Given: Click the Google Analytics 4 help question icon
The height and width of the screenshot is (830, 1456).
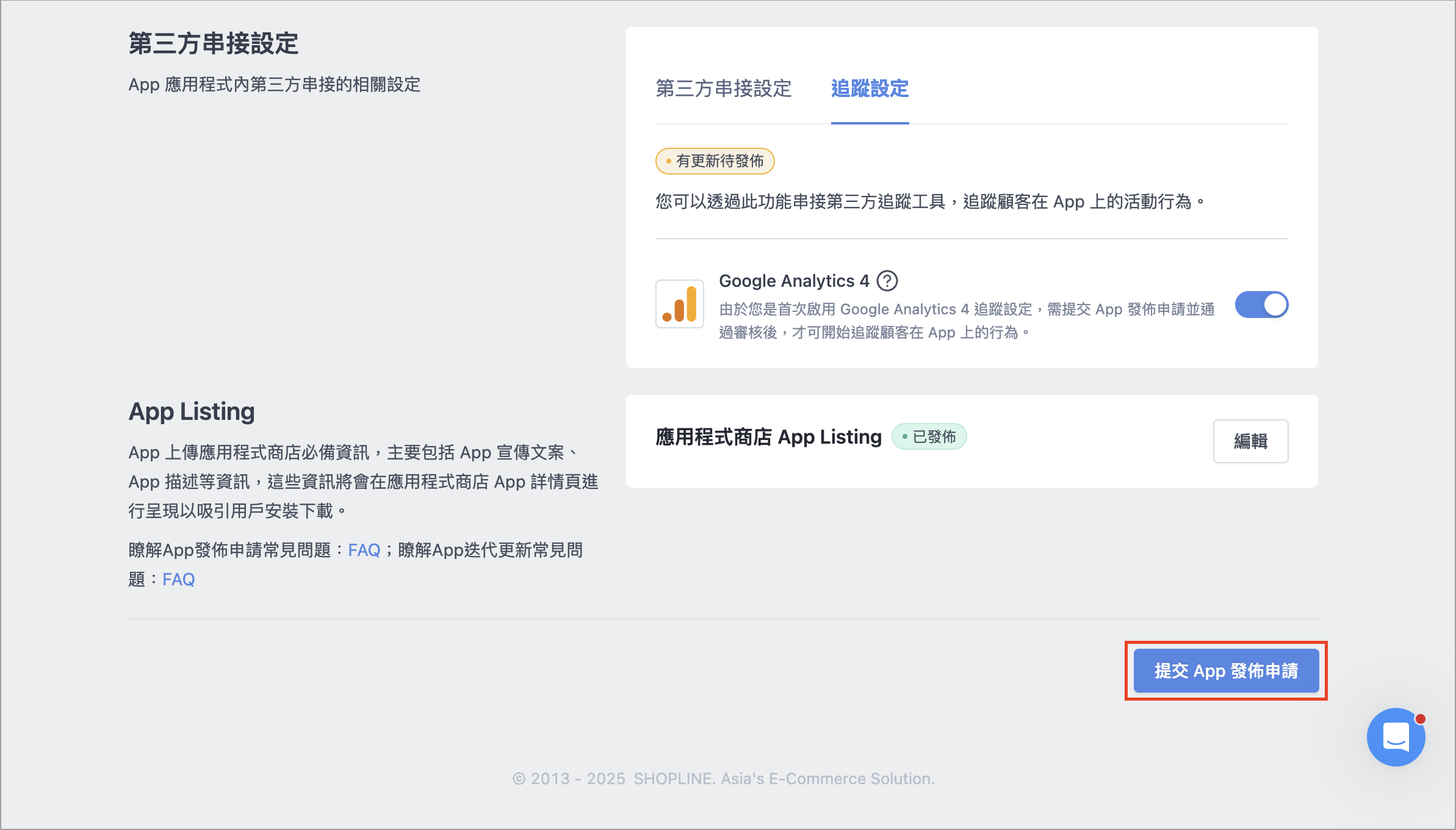Looking at the screenshot, I should click(x=887, y=281).
